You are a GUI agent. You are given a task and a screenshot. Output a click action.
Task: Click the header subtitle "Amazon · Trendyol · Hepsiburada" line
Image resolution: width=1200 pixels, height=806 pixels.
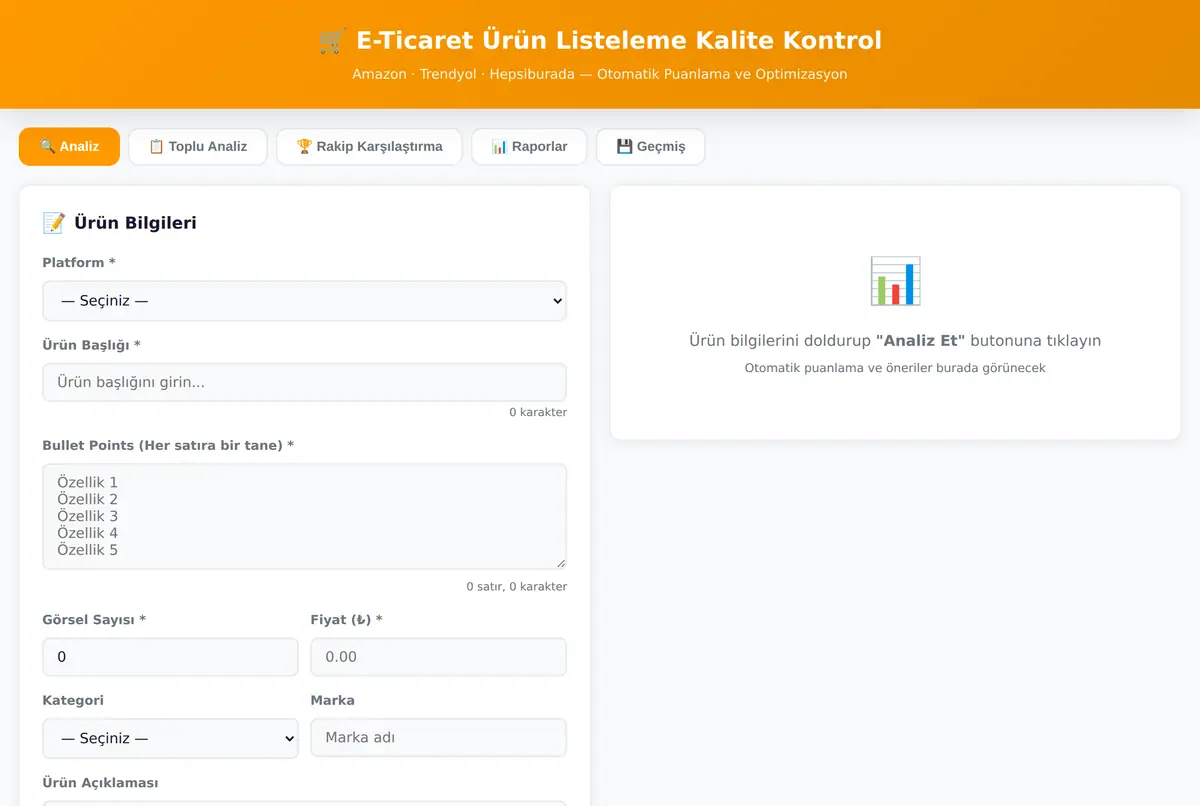tap(600, 74)
